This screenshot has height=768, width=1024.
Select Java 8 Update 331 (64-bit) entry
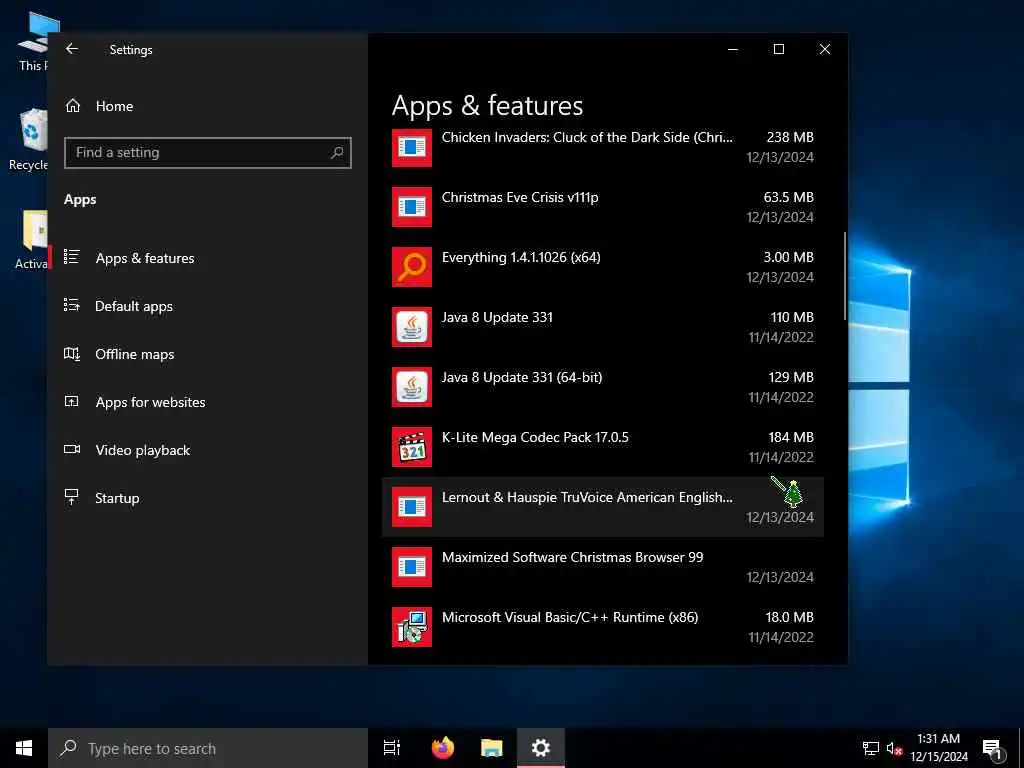pos(602,387)
